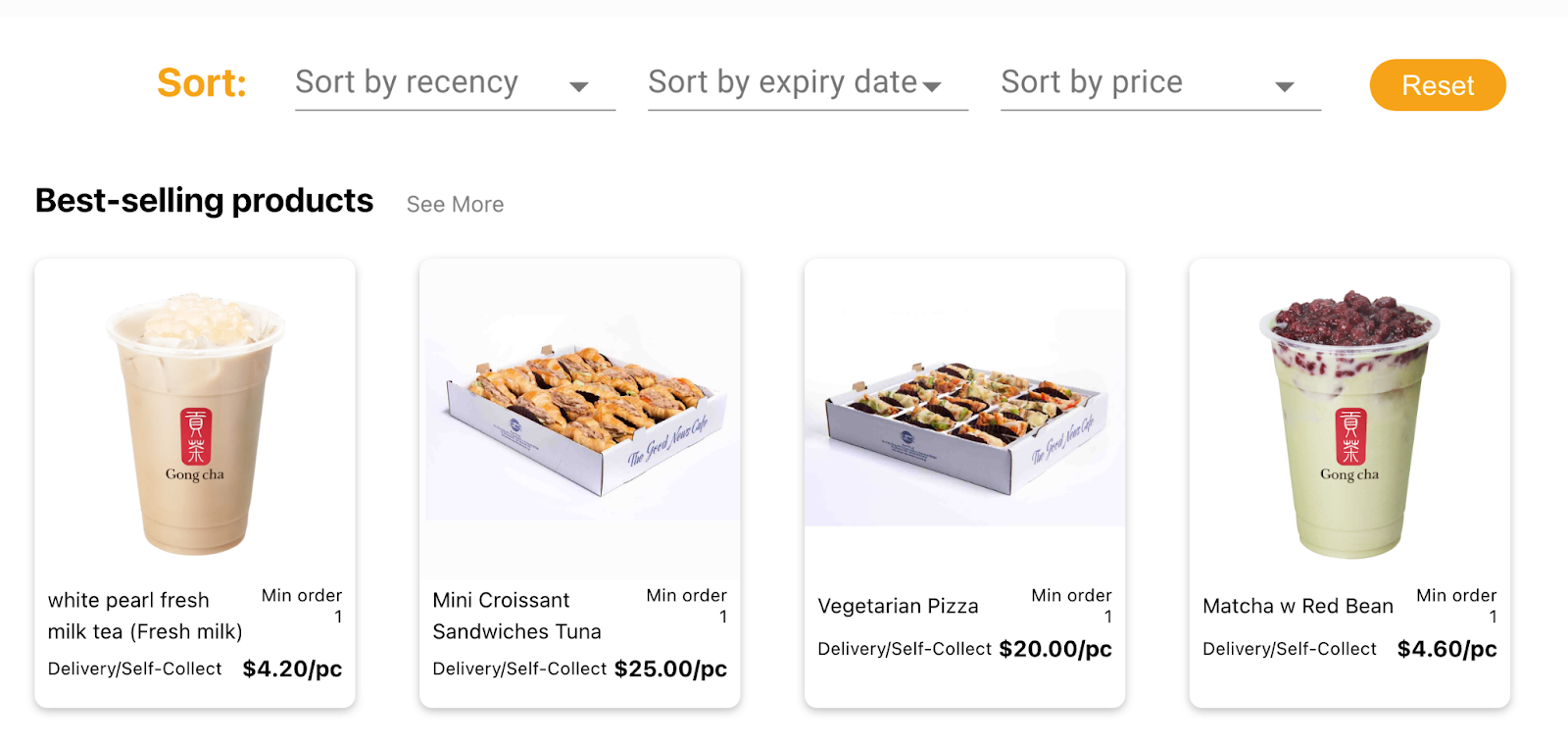Screen dimensions: 1568x743
Task: Click the $4.20/pc price label
Action: (292, 669)
